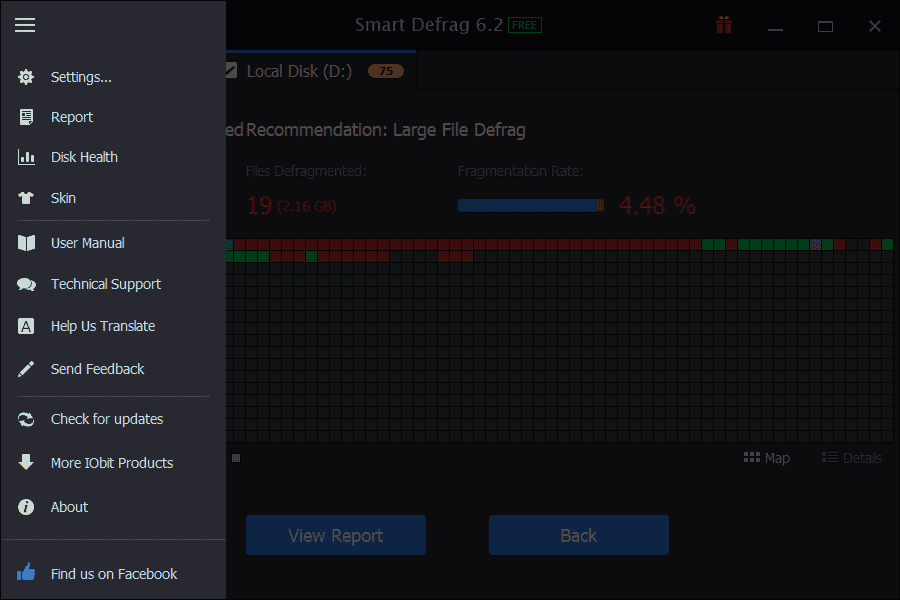
Task: Click the Check for updates refresh icon
Action: [26, 419]
